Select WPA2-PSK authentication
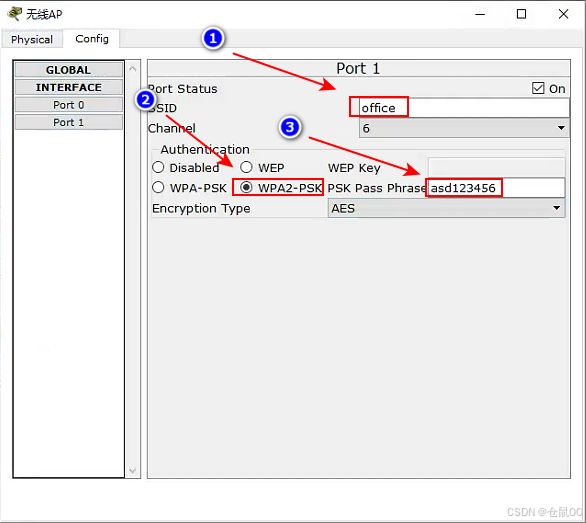 246,187
